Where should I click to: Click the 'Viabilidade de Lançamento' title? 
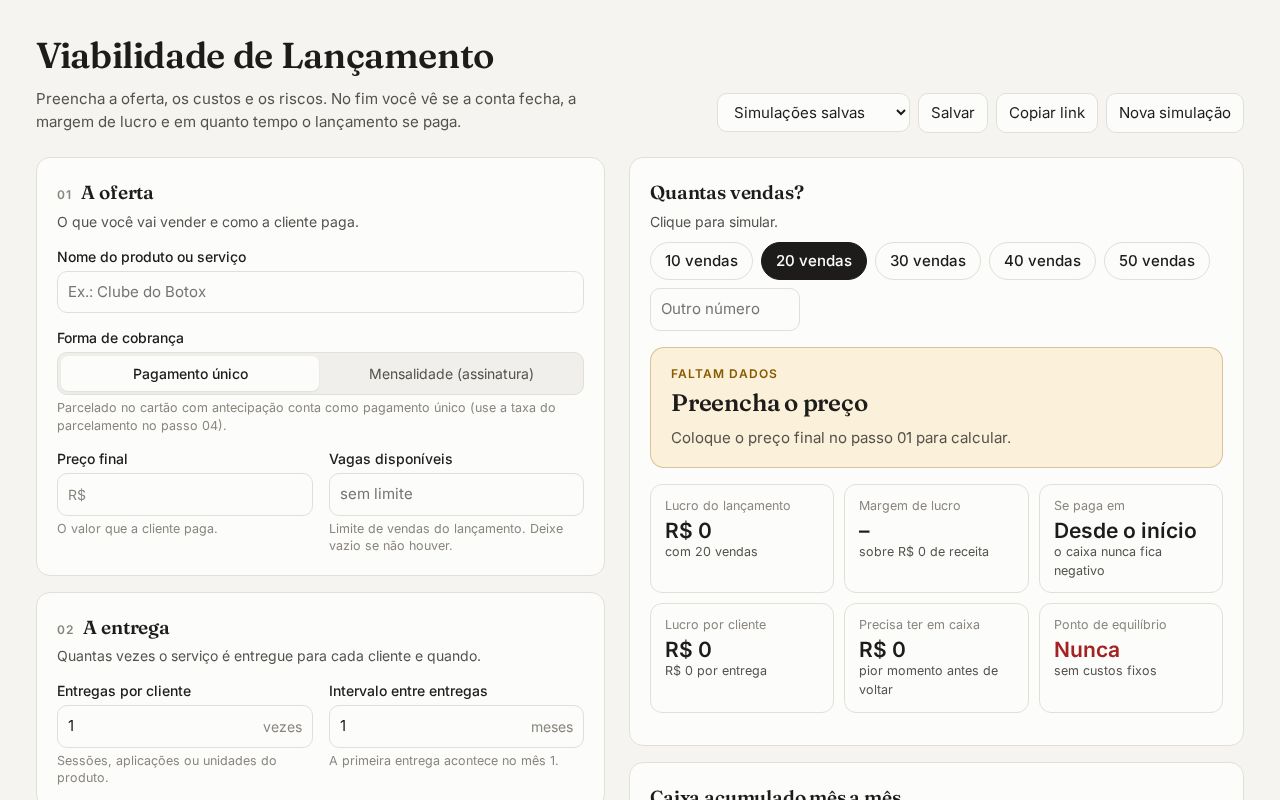pos(265,57)
